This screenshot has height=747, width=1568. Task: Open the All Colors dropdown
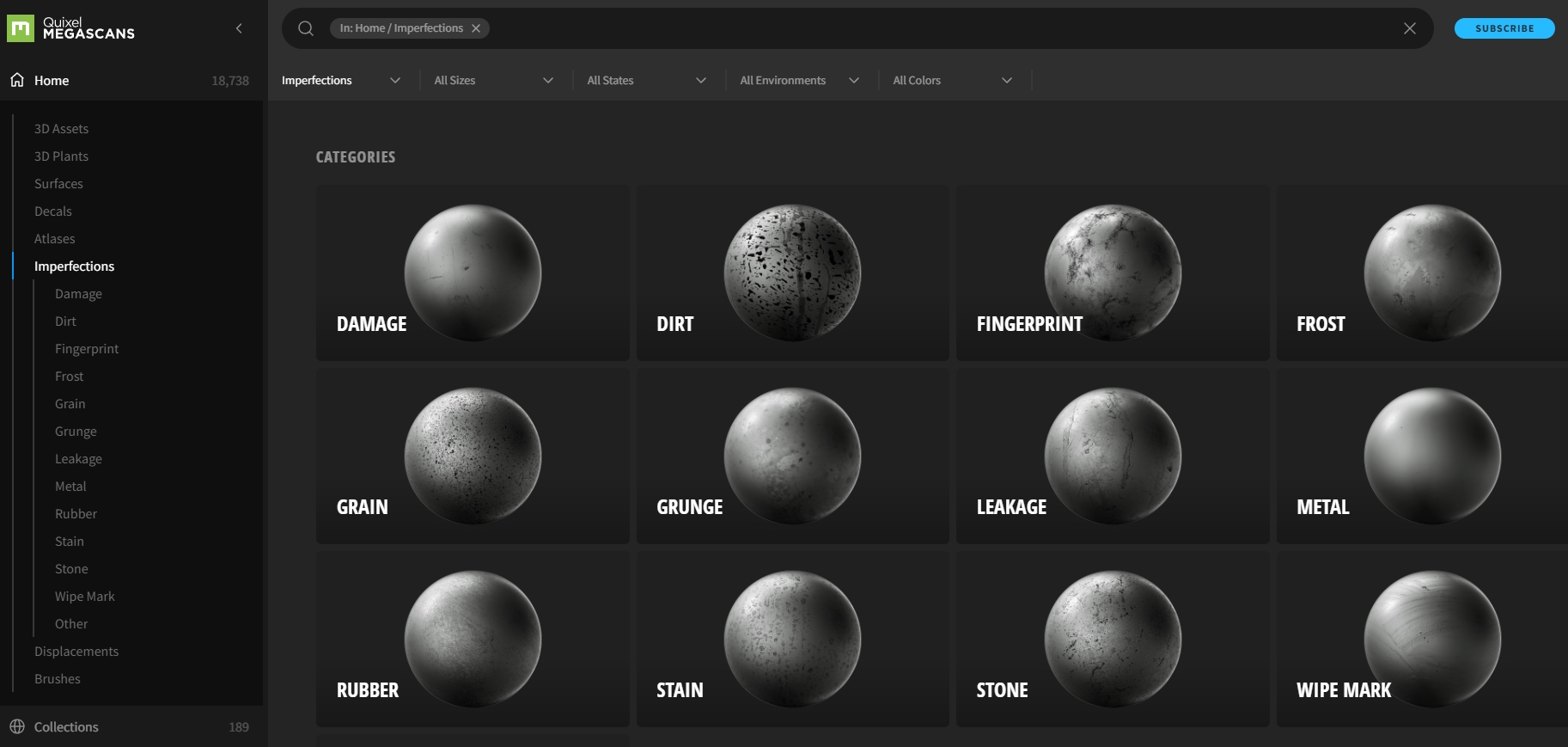click(953, 80)
